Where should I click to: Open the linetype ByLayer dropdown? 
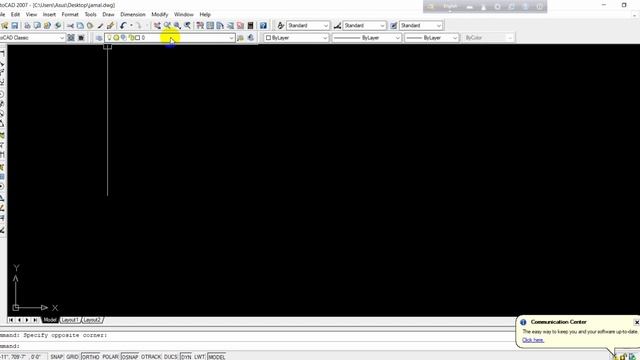click(x=397, y=38)
